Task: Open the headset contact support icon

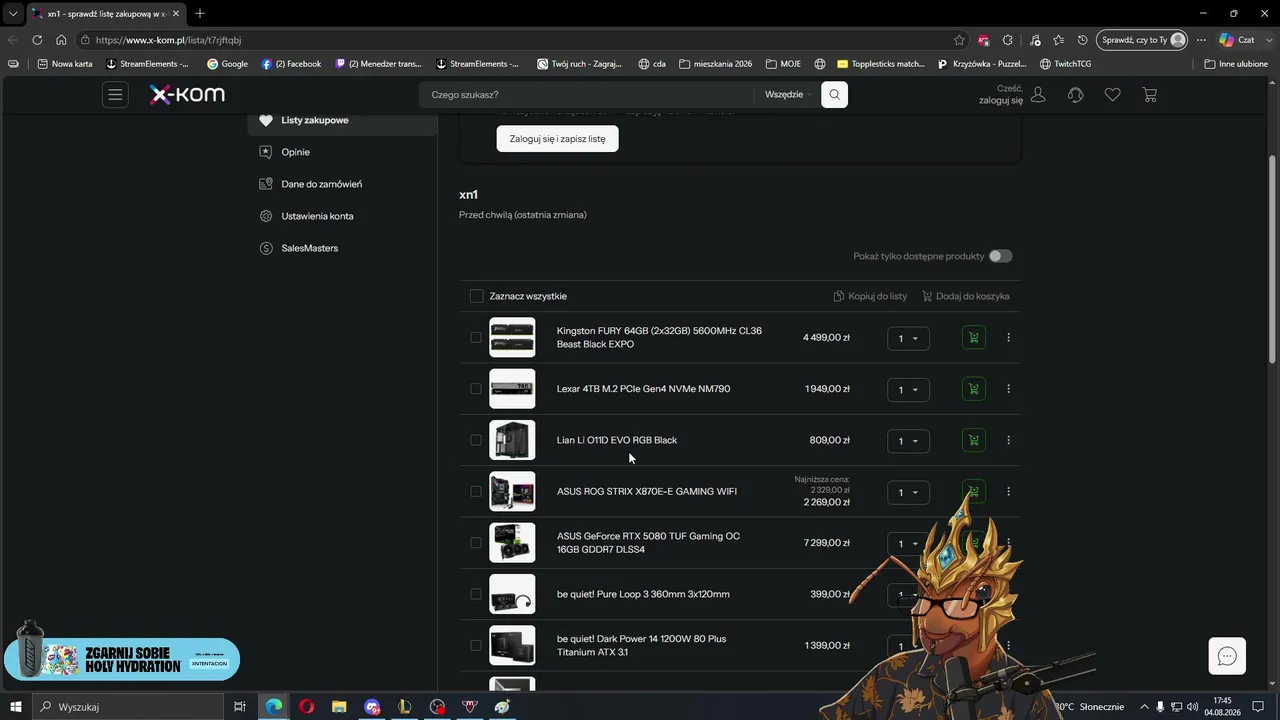Action: (1076, 95)
